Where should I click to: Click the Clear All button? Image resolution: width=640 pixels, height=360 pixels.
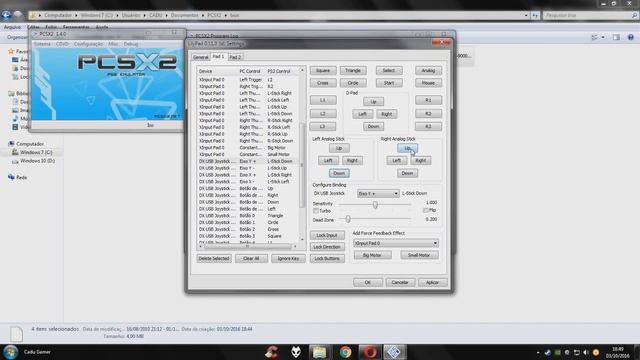pos(251,258)
